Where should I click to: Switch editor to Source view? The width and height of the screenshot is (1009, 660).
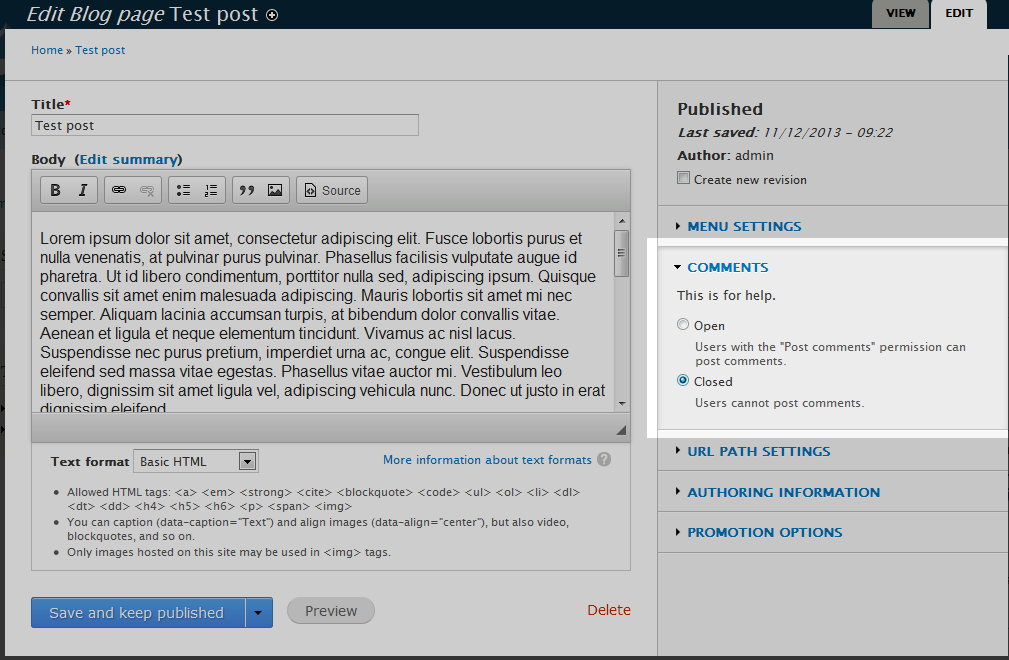coord(332,190)
